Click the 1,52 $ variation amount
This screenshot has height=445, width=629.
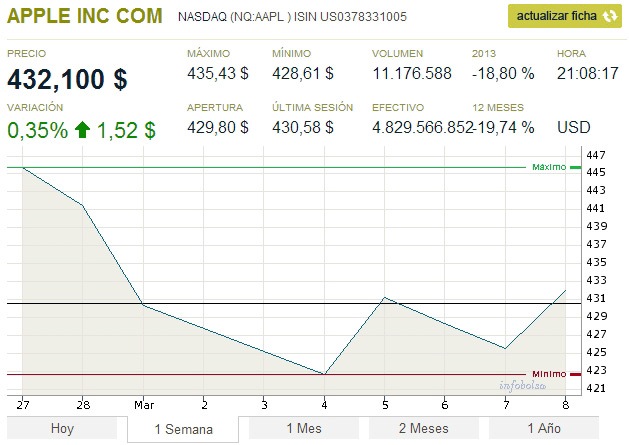pyautogui.click(x=126, y=130)
